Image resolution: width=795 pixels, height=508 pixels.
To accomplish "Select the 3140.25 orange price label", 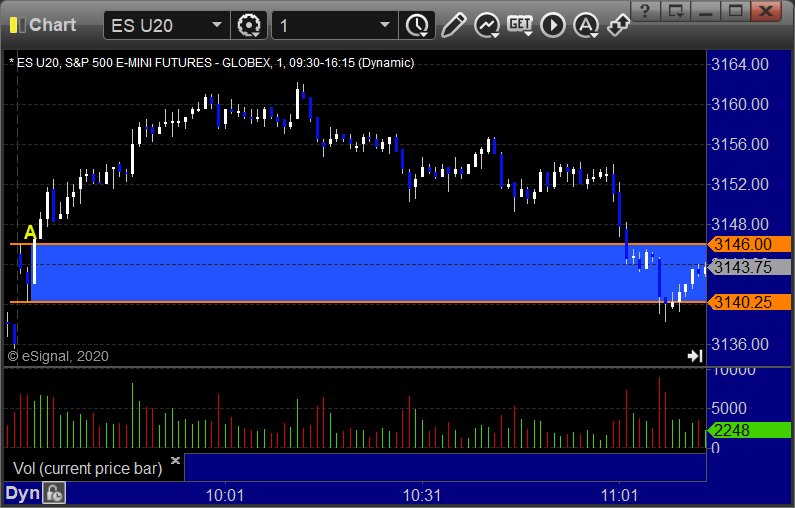I will pyautogui.click(x=749, y=302).
